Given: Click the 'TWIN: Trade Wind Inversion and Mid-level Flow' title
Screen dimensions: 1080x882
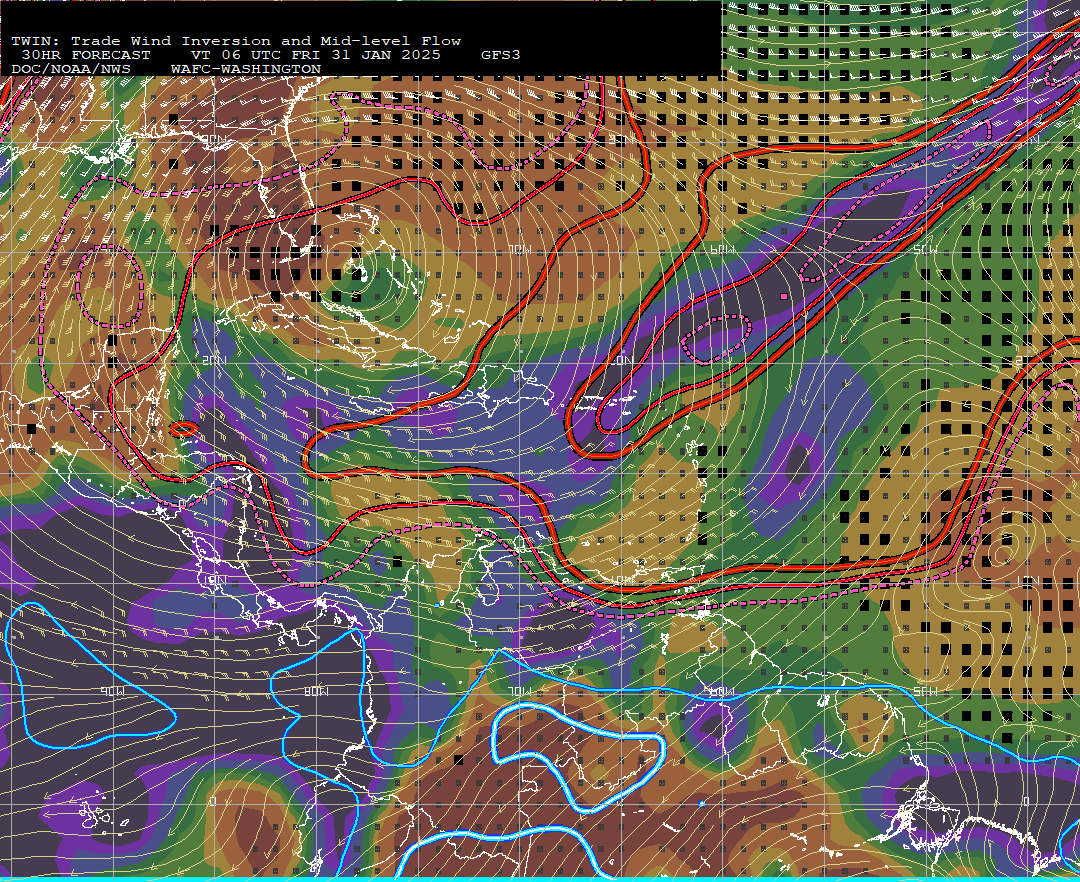Looking at the screenshot, I should pos(236,41).
